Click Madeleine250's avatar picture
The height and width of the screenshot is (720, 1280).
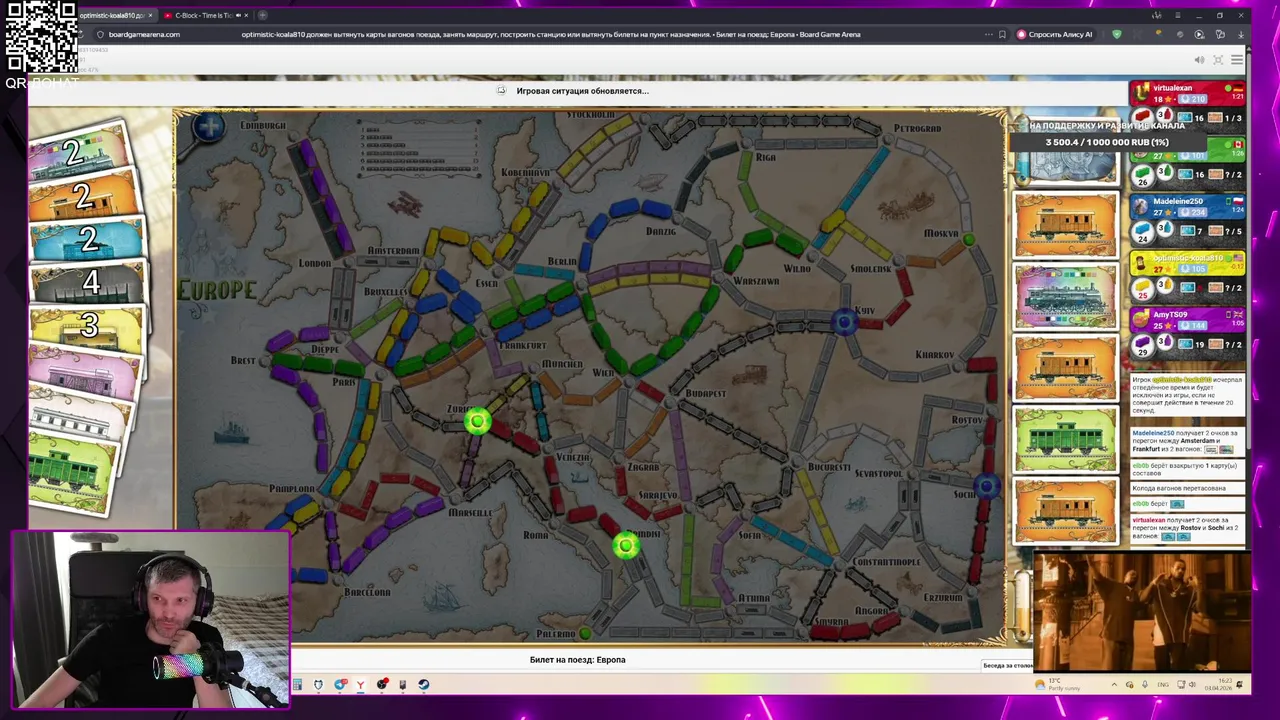(1140, 205)
